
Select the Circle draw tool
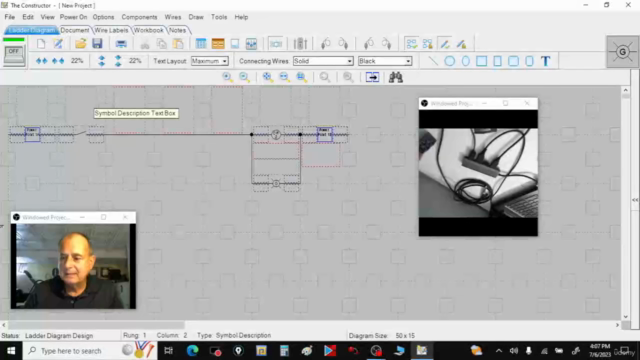click(449, 61)
